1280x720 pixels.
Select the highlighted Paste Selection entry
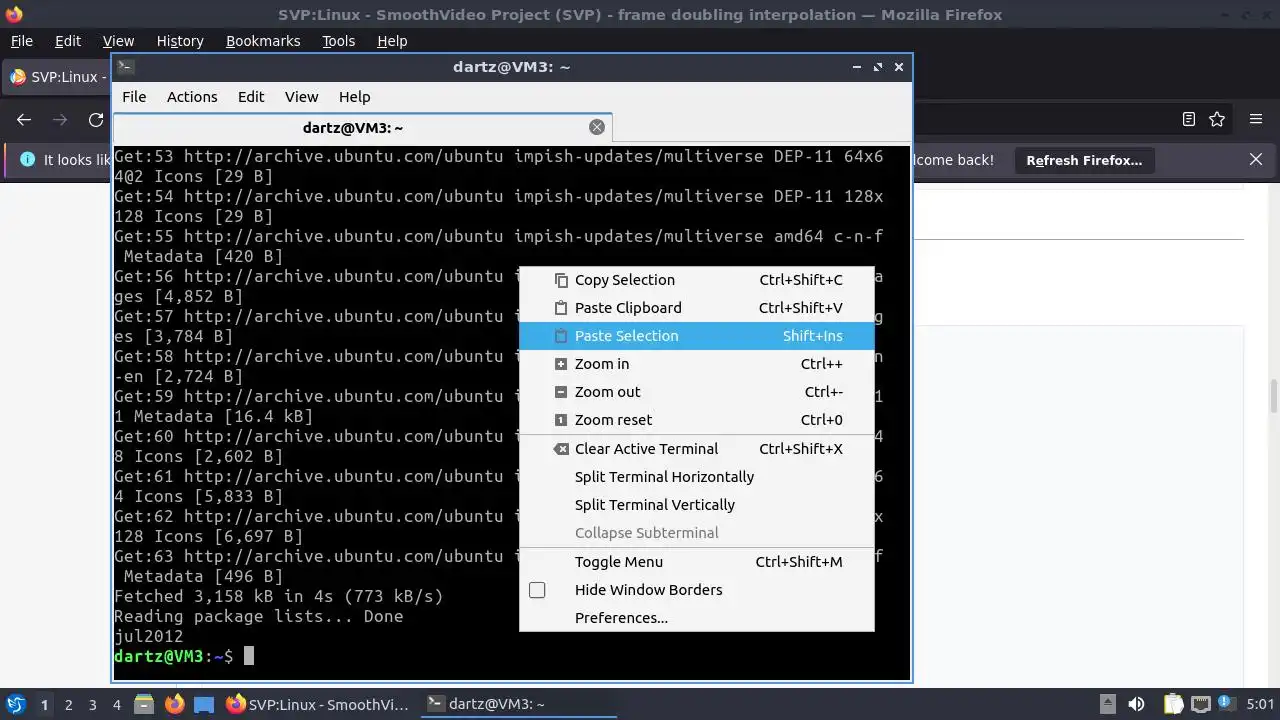click(x=696, y=336)
